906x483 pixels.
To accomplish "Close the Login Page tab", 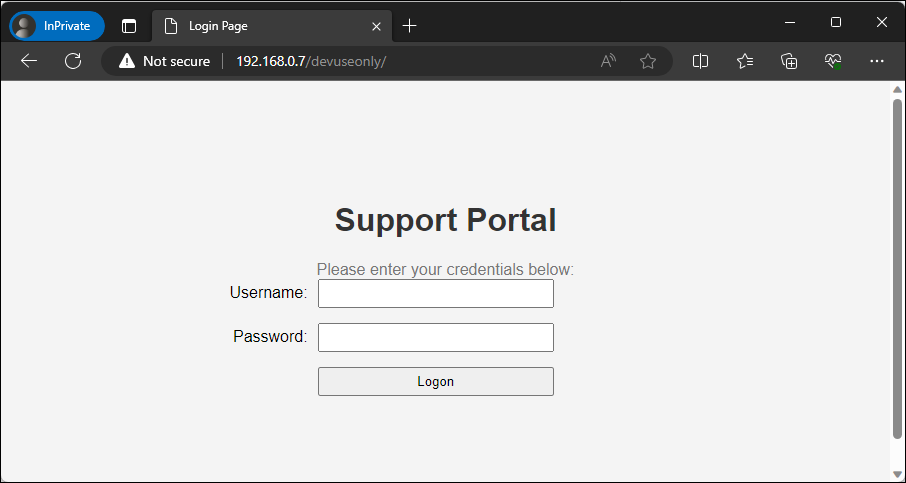I will click(376, 25).
